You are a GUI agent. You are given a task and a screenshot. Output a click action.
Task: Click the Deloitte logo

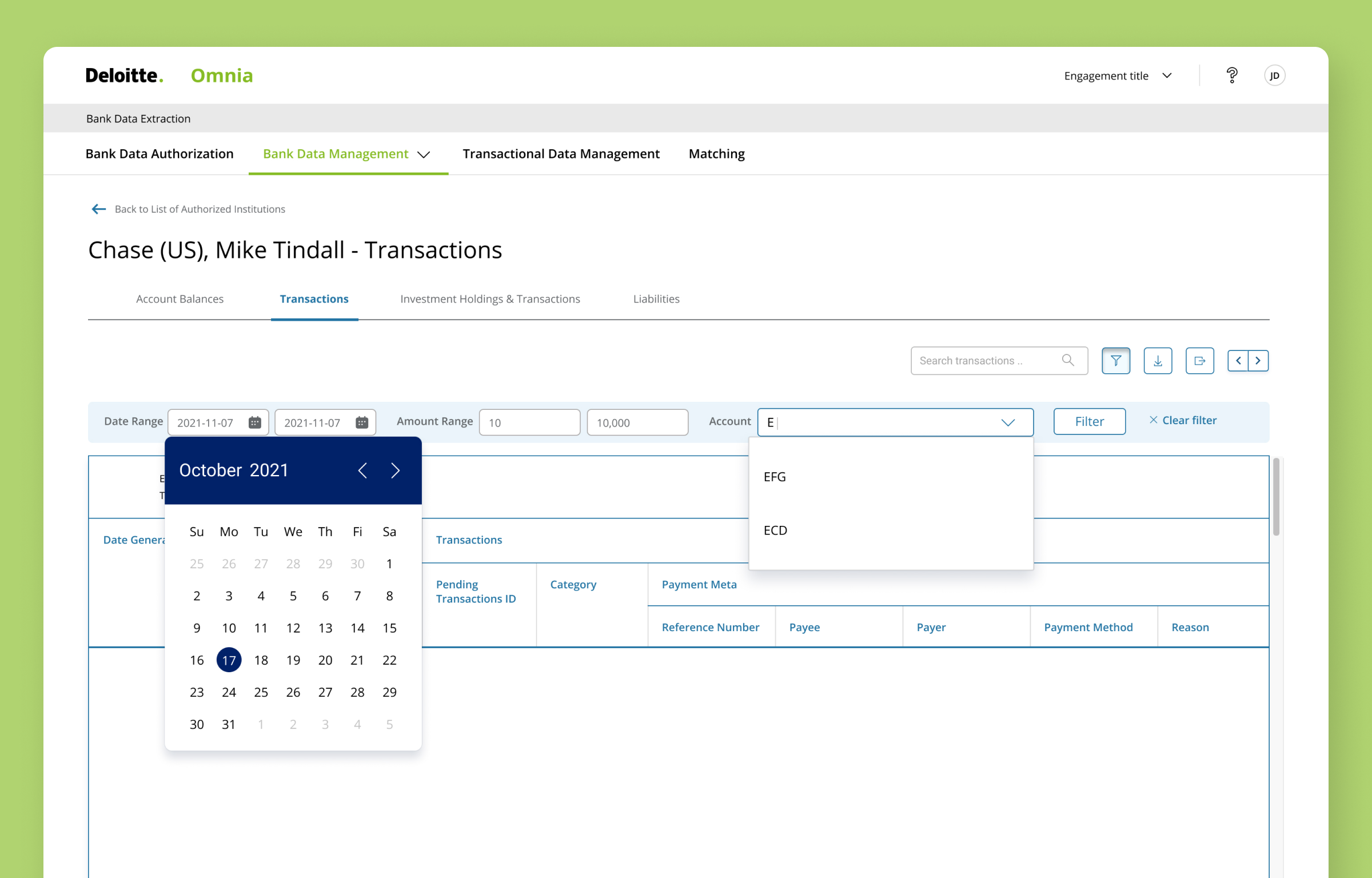tap(125, 75)
